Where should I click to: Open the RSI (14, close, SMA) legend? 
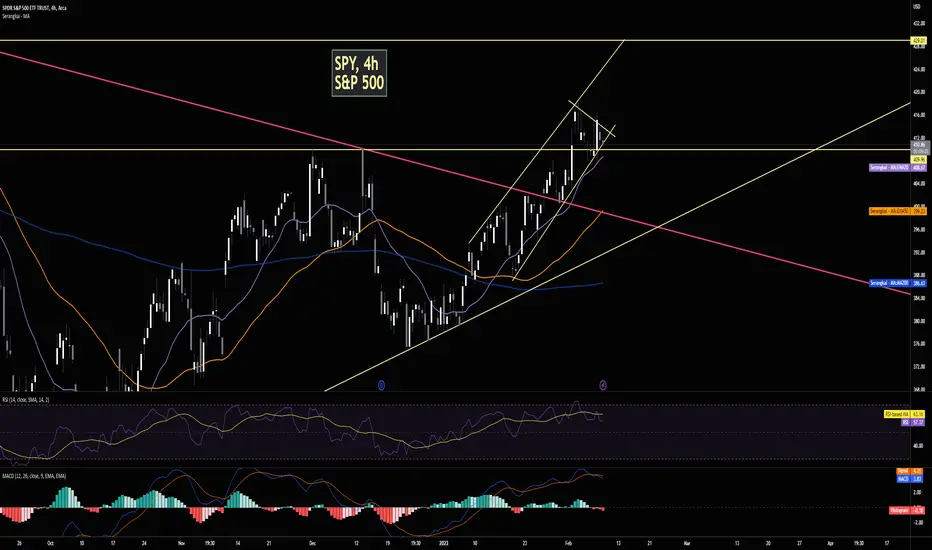pyautogui.click(x=26, y=400)
